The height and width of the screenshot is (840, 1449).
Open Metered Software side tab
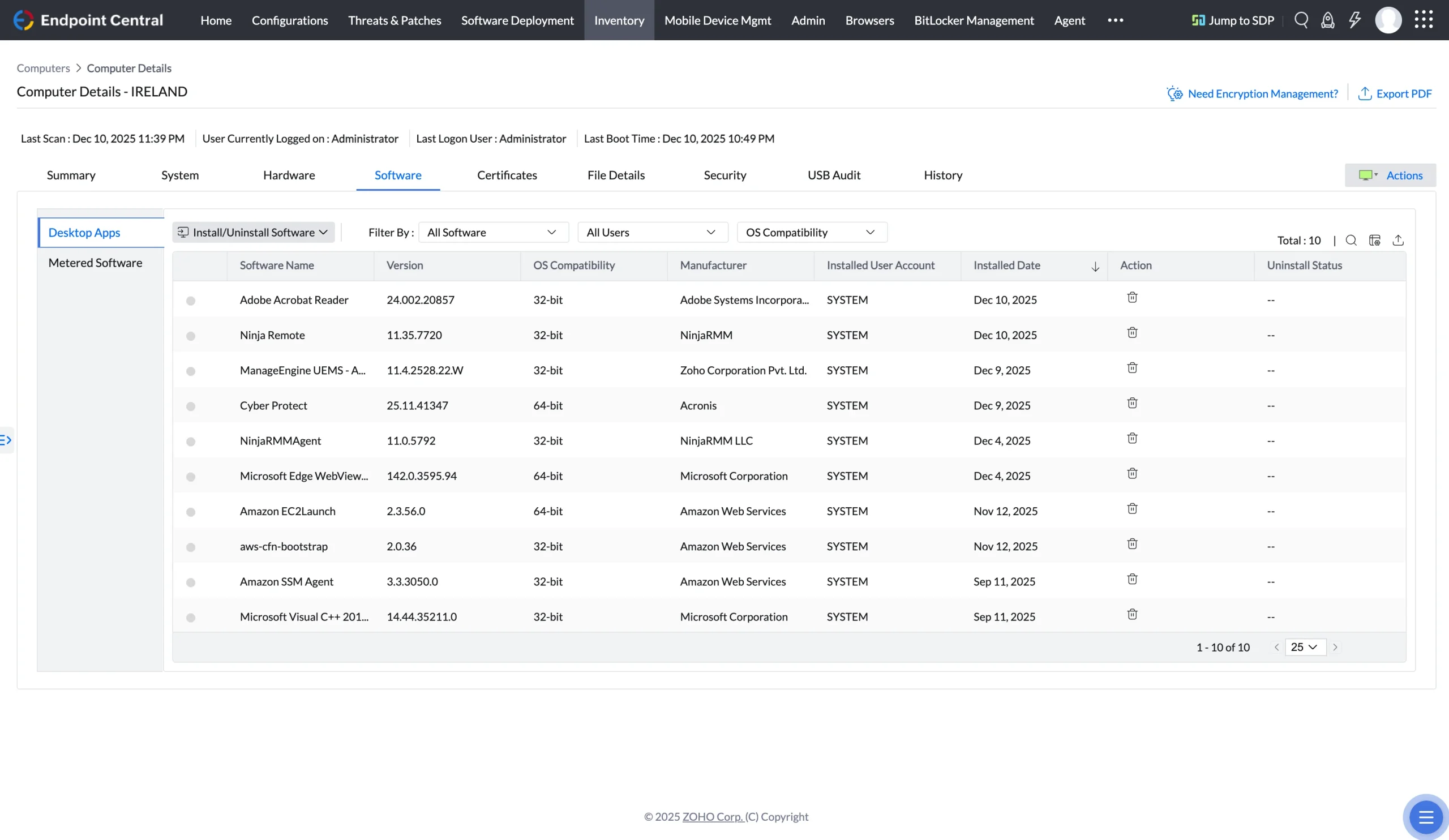tap(95, 263)
